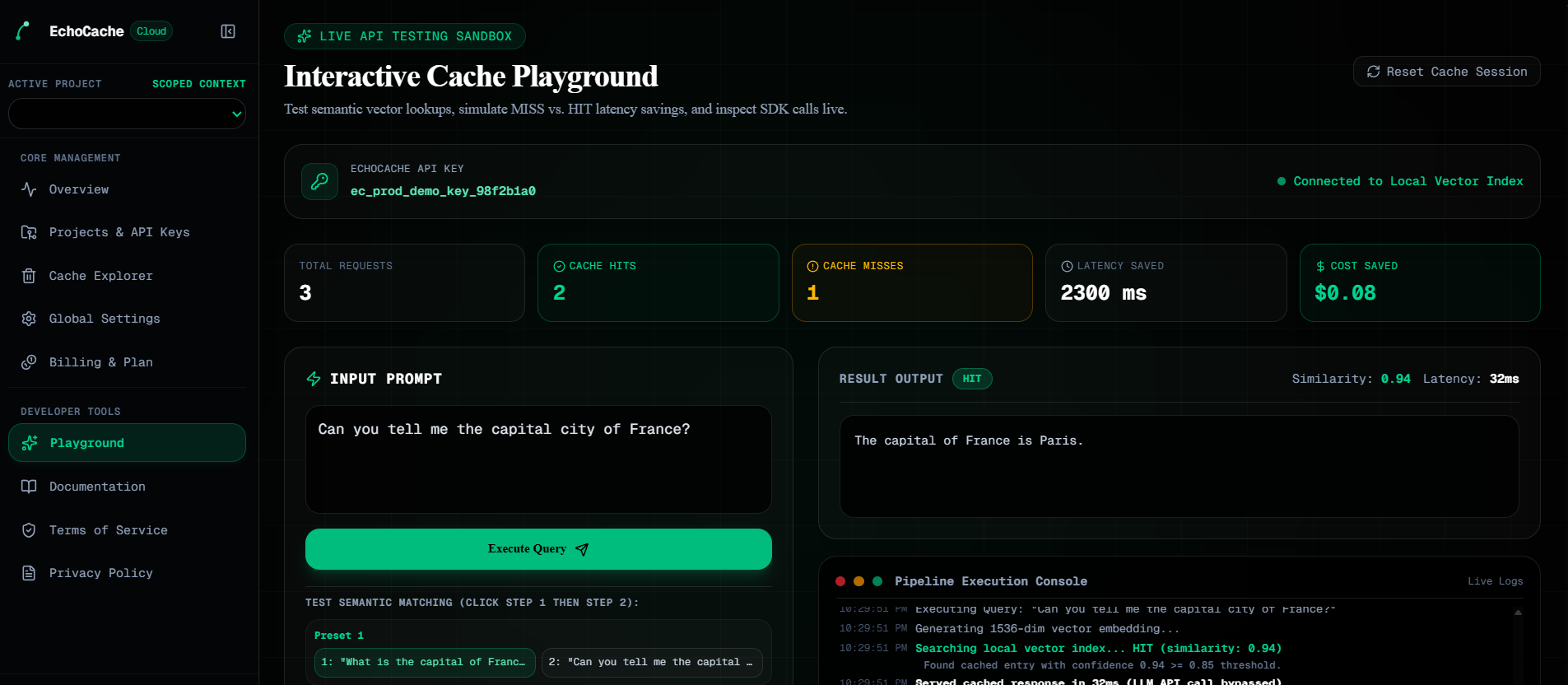Click the refresh icon in Reset button
Image resolution: width=1568 pixels, height=685 pixels.
coord(1373,72)
